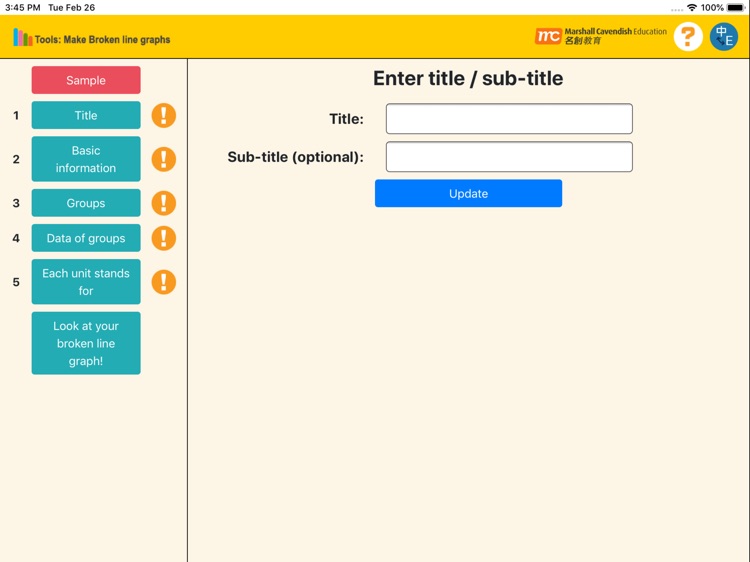Open the Groups step
The image size is (750, 562).
pos(86,203)
